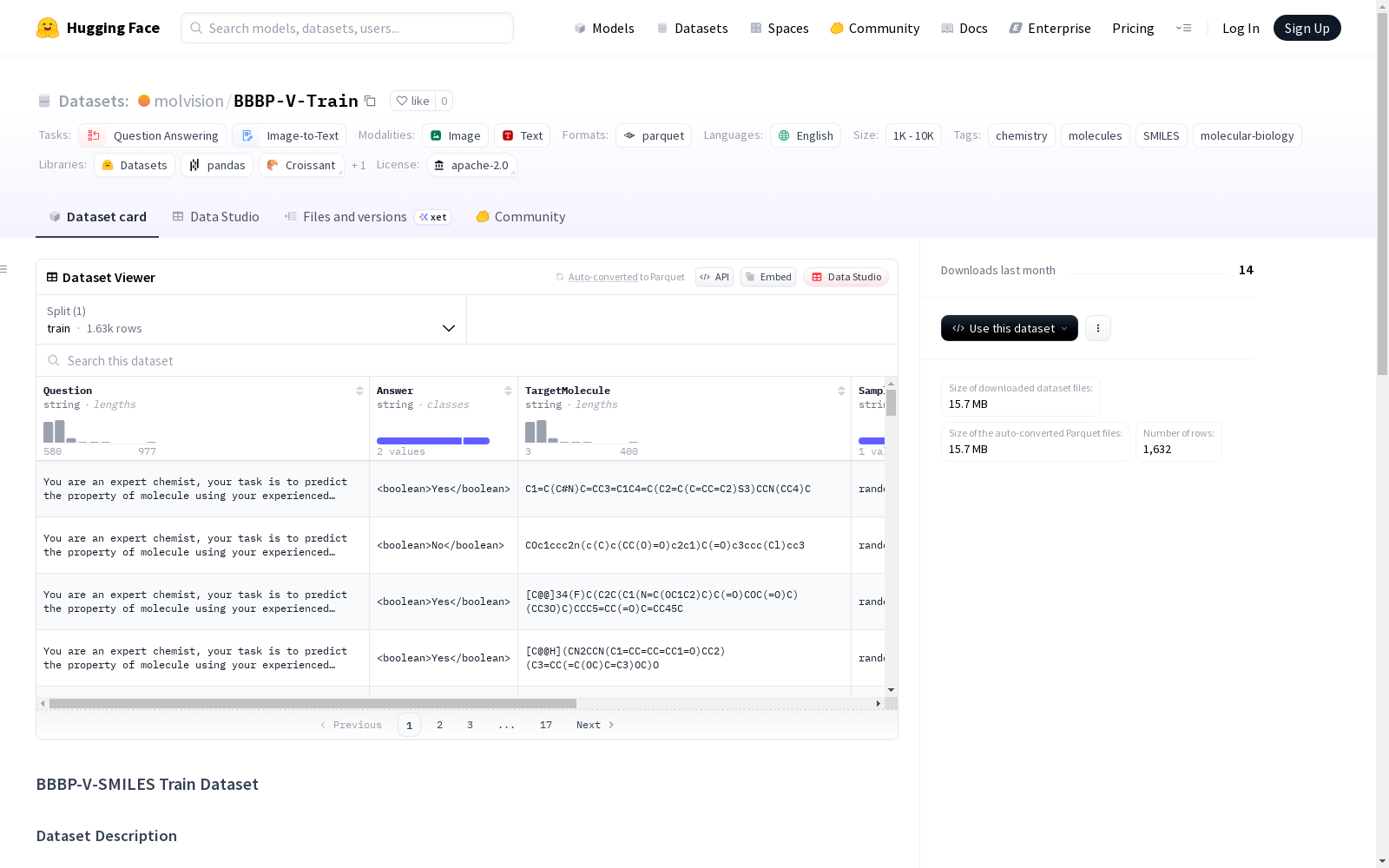Open the Use this dataset dropdown
Viewport: 1389px width, 868px height.
click(x=1010, y=328)
